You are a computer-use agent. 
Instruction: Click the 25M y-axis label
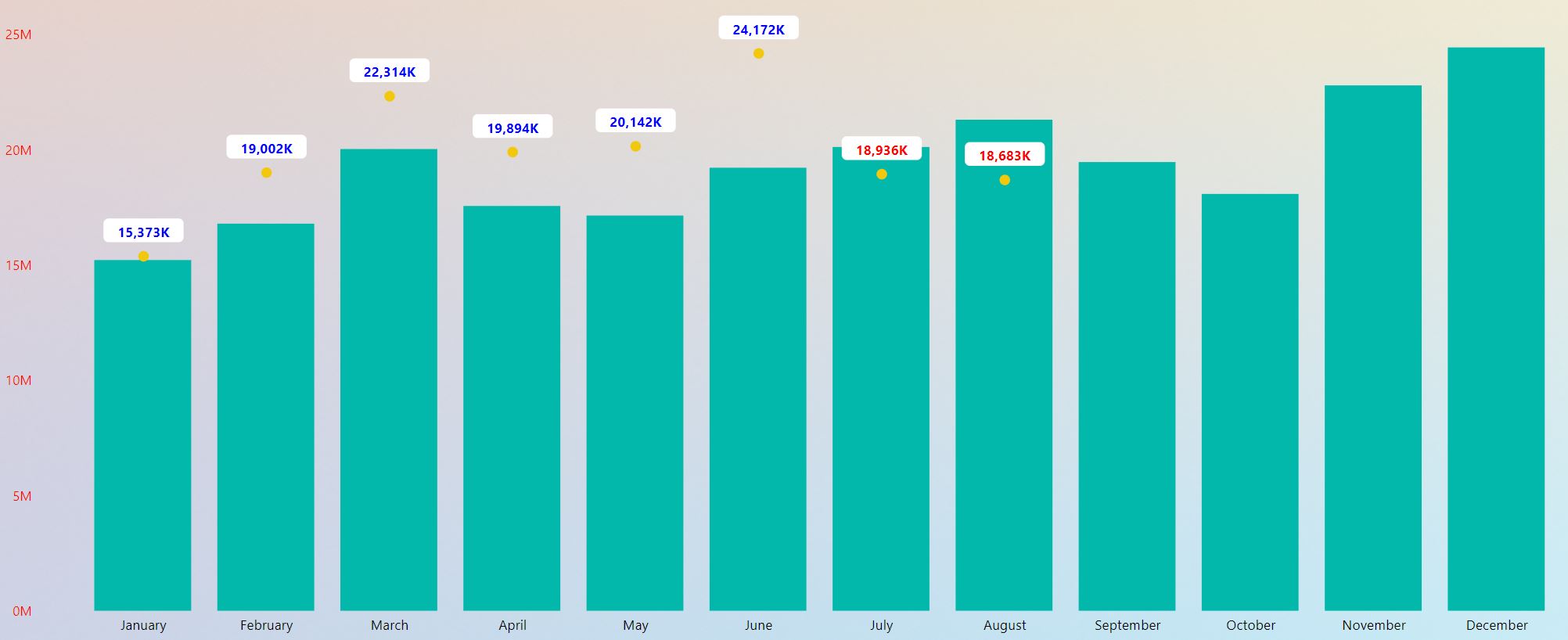(18, 34)
